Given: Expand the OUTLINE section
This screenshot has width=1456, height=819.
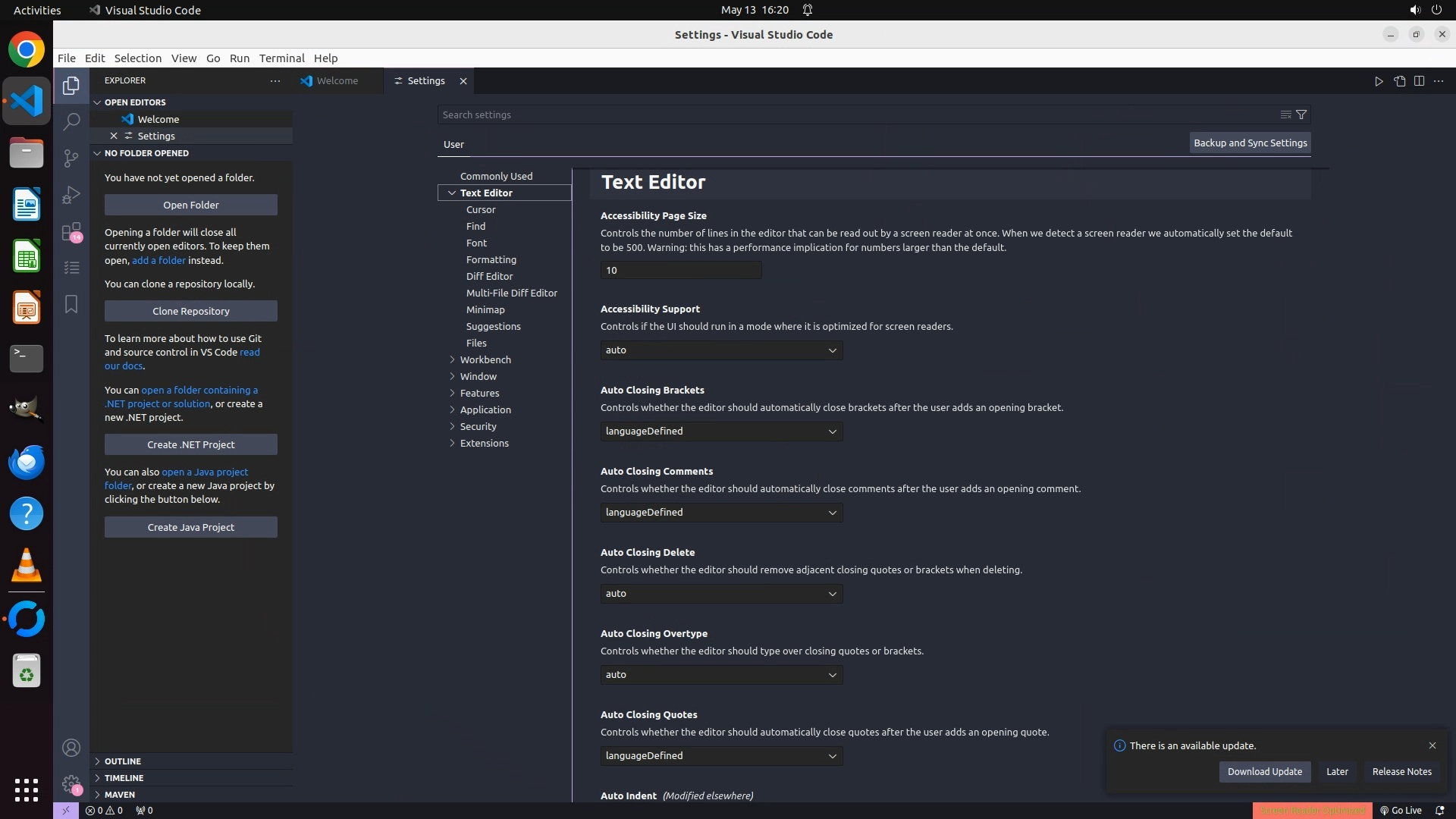Looking at the screenshot, I should point(123,761).
